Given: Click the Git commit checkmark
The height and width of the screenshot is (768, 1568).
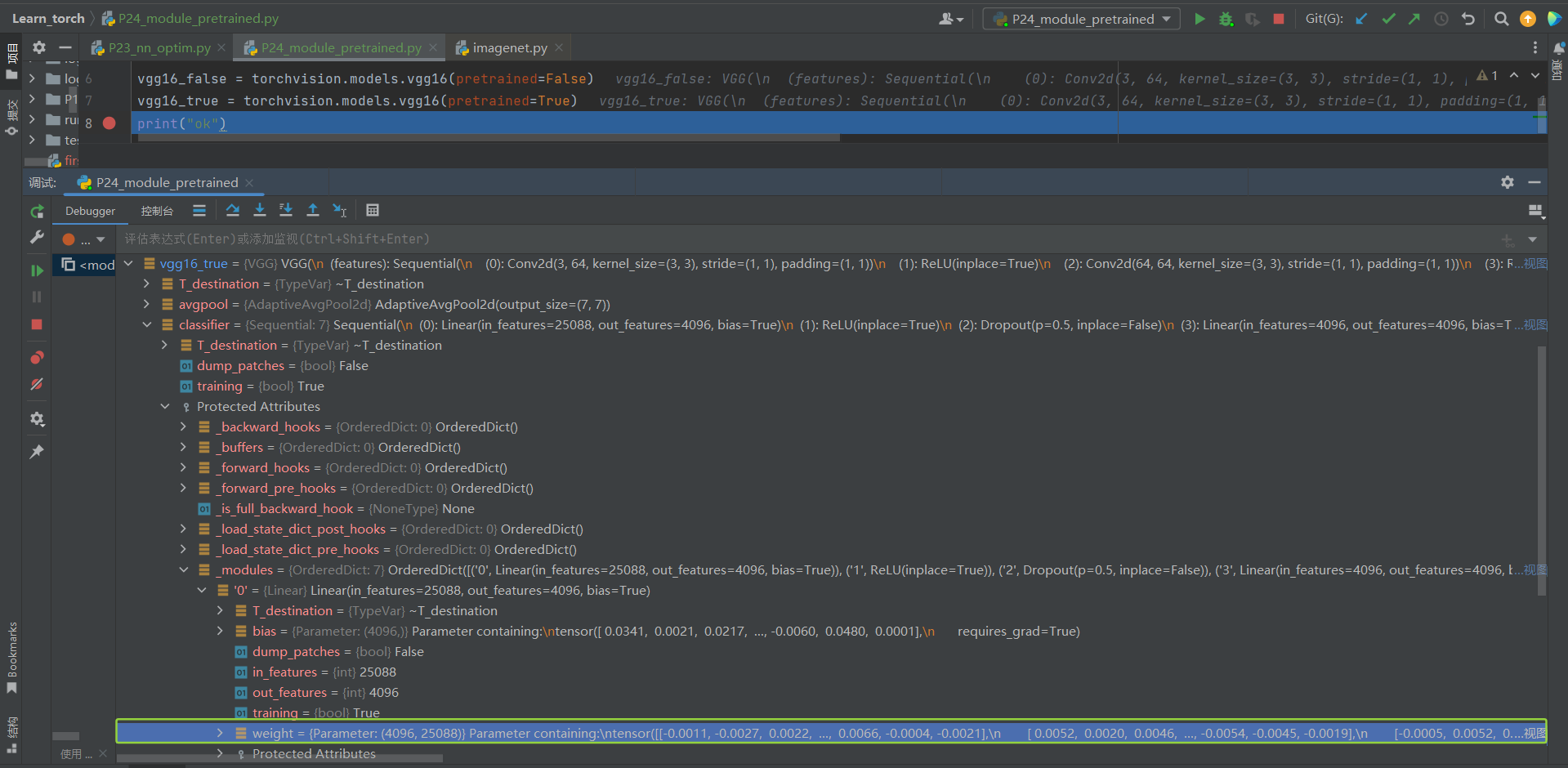Looking at the screenshot, I should 1388,19.
